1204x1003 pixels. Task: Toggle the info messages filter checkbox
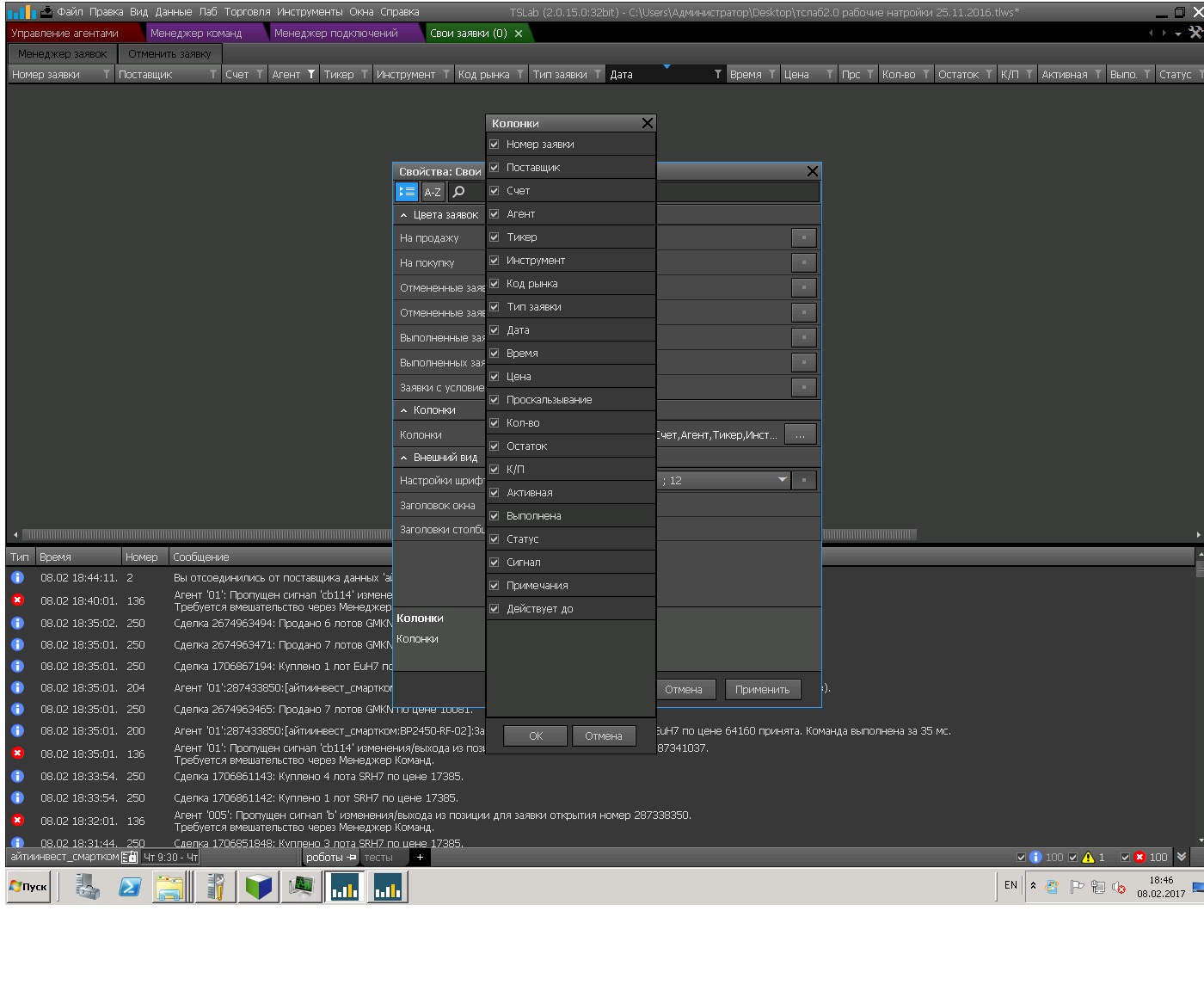(1022, 858)
